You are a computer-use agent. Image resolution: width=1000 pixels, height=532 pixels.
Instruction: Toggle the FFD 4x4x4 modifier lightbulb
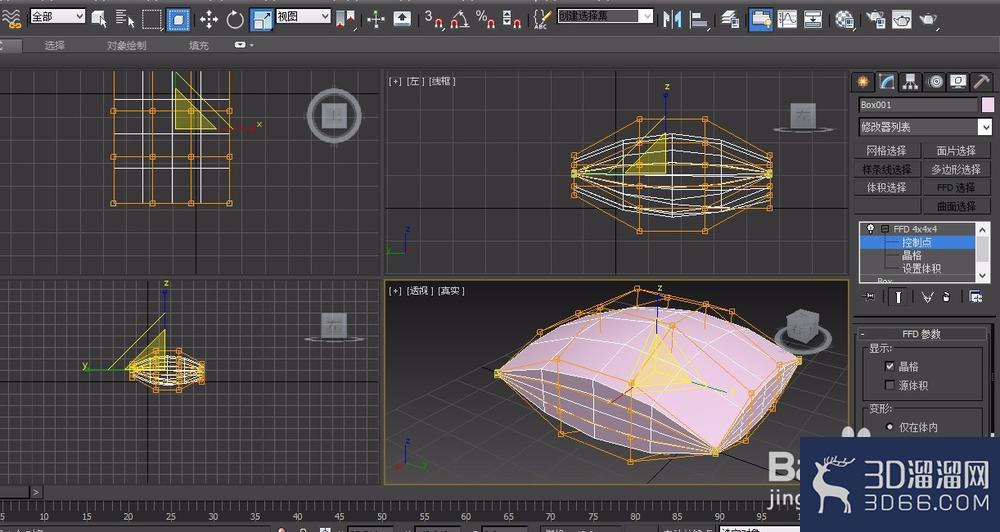(x=870, y=229)
